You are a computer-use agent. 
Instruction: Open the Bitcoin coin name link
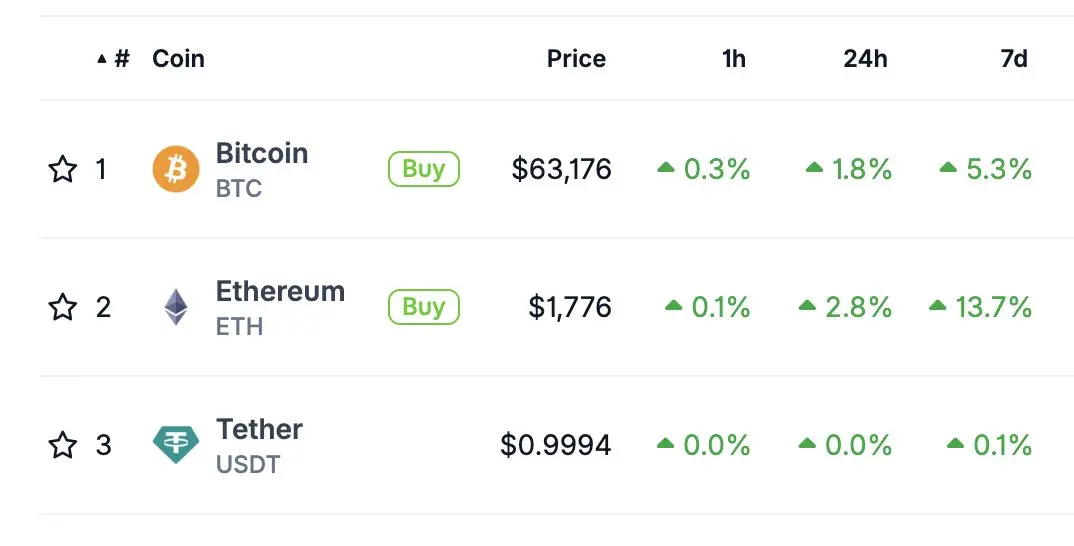[x=262, y=153]
